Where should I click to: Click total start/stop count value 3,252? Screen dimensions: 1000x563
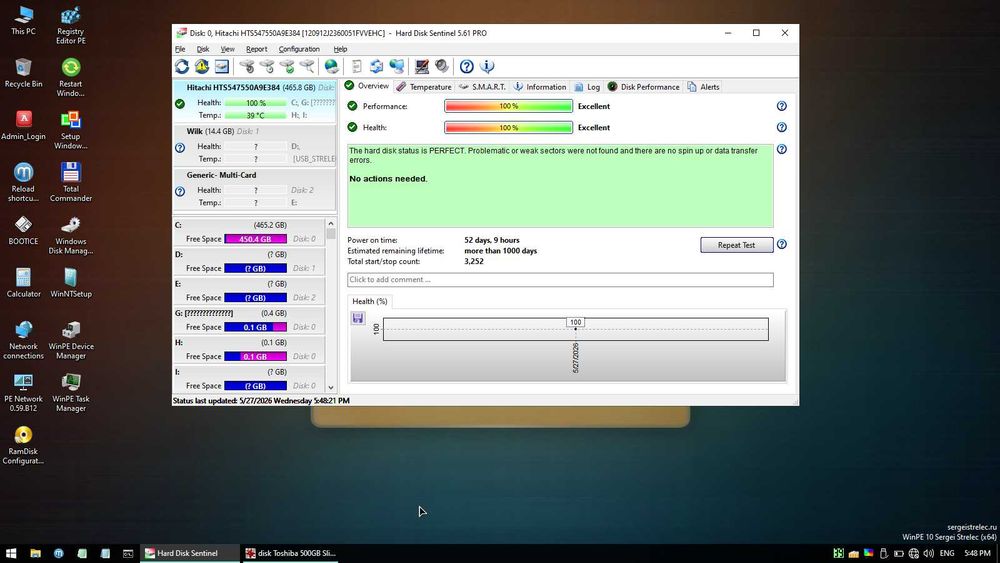(474, 261)
